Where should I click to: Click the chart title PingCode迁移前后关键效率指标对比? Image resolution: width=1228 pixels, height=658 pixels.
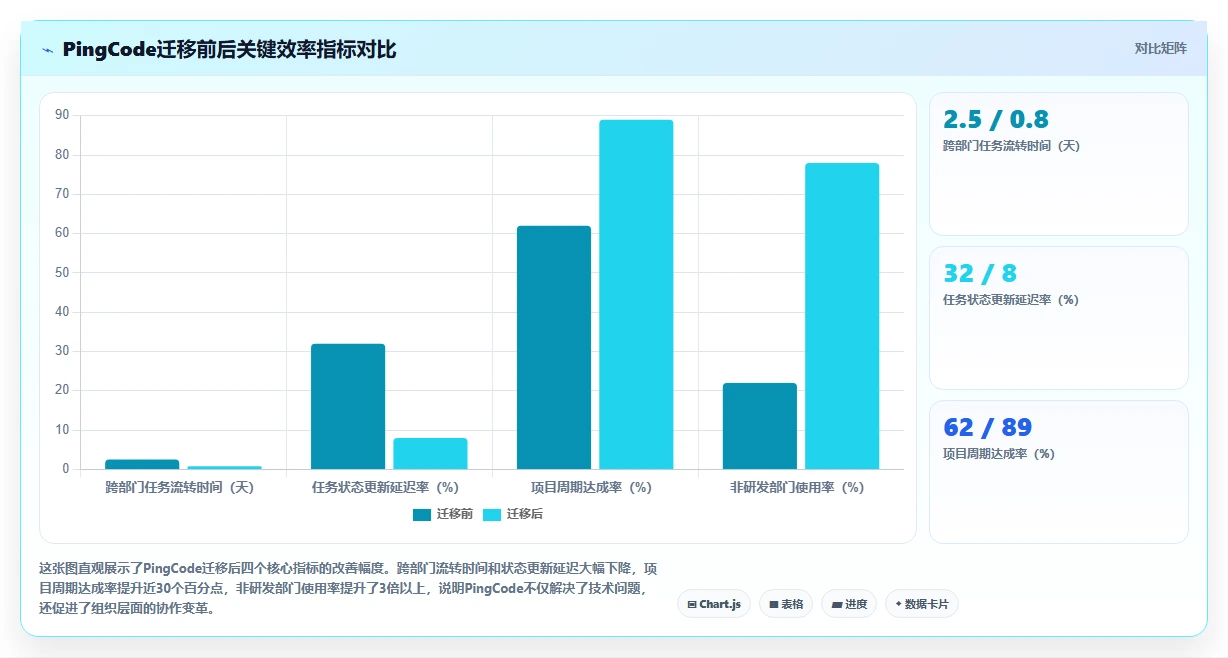point(229,50)
